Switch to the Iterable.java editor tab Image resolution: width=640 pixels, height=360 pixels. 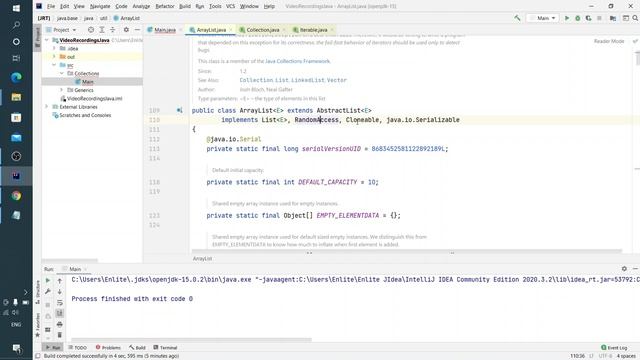tap(313, 30)
